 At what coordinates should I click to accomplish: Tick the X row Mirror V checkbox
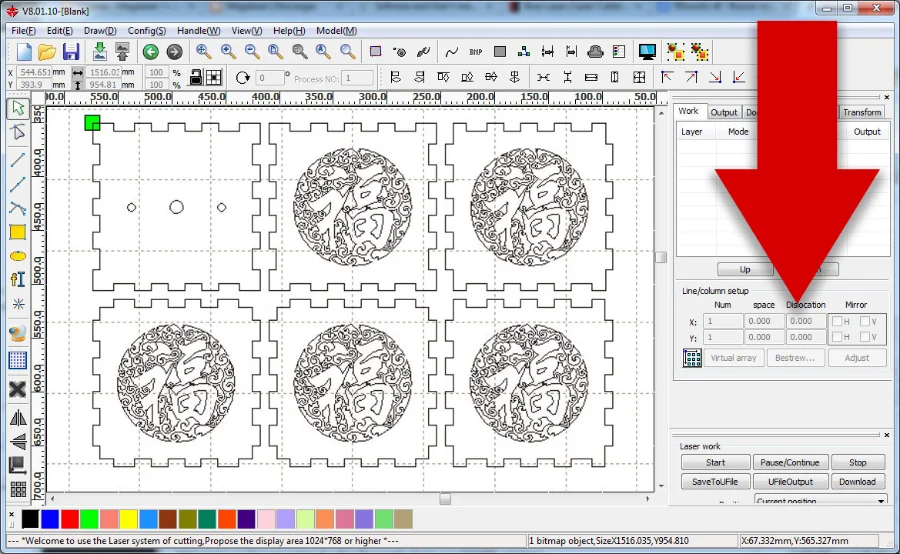pos(866,322)
